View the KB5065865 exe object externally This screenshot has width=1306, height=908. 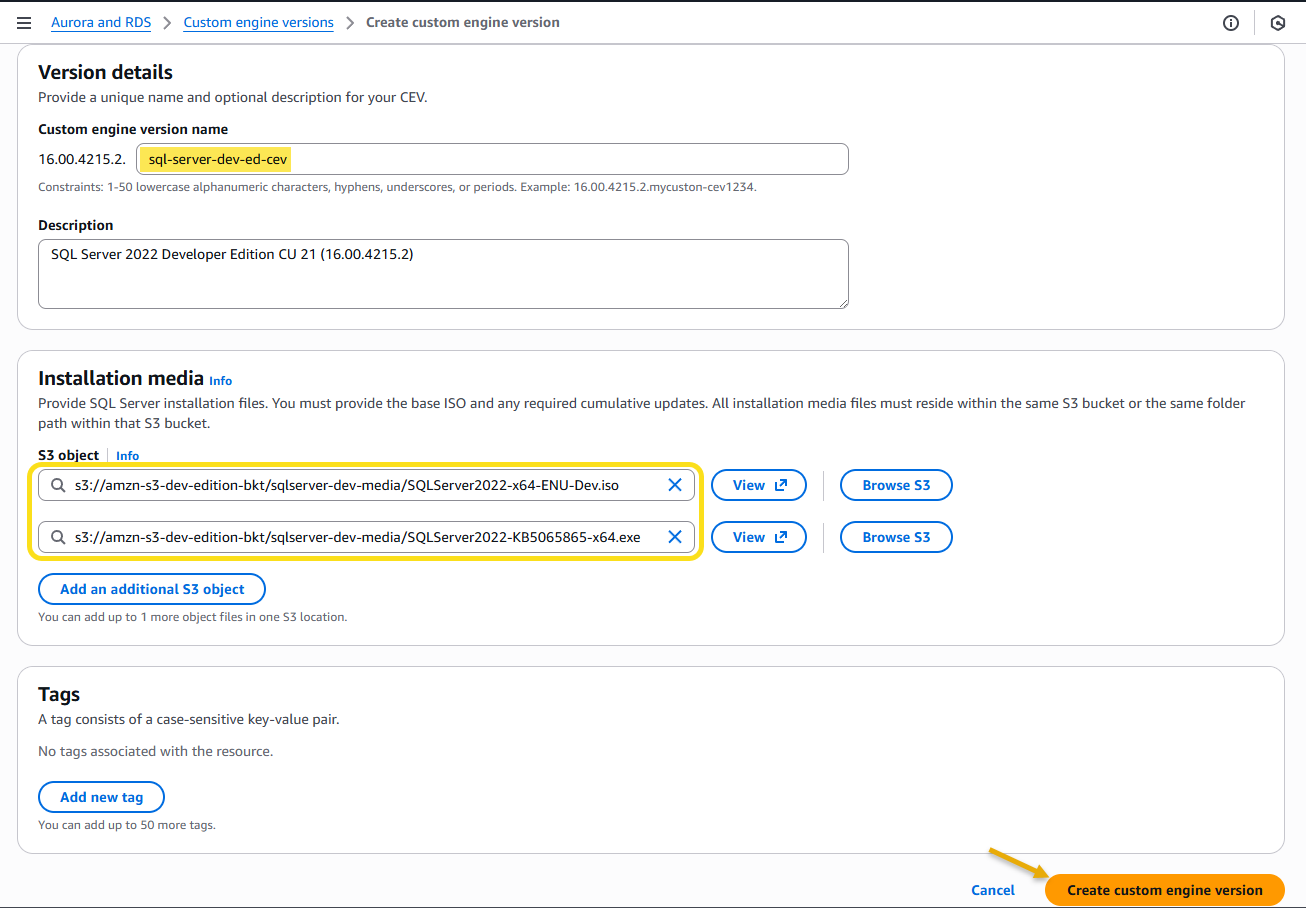pos(758,537)
